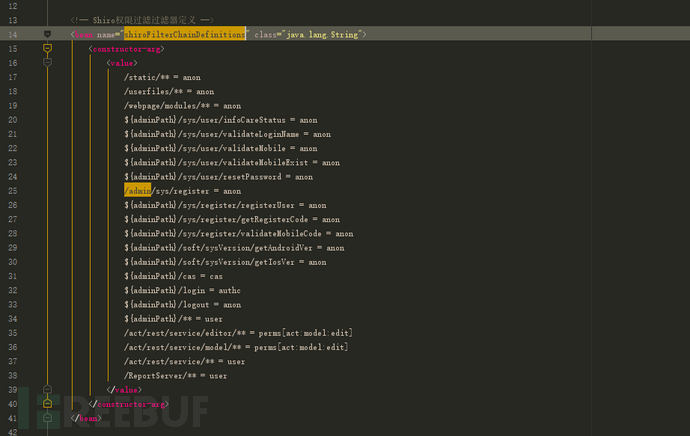Click the closing value fold marker on line 39

48,389
